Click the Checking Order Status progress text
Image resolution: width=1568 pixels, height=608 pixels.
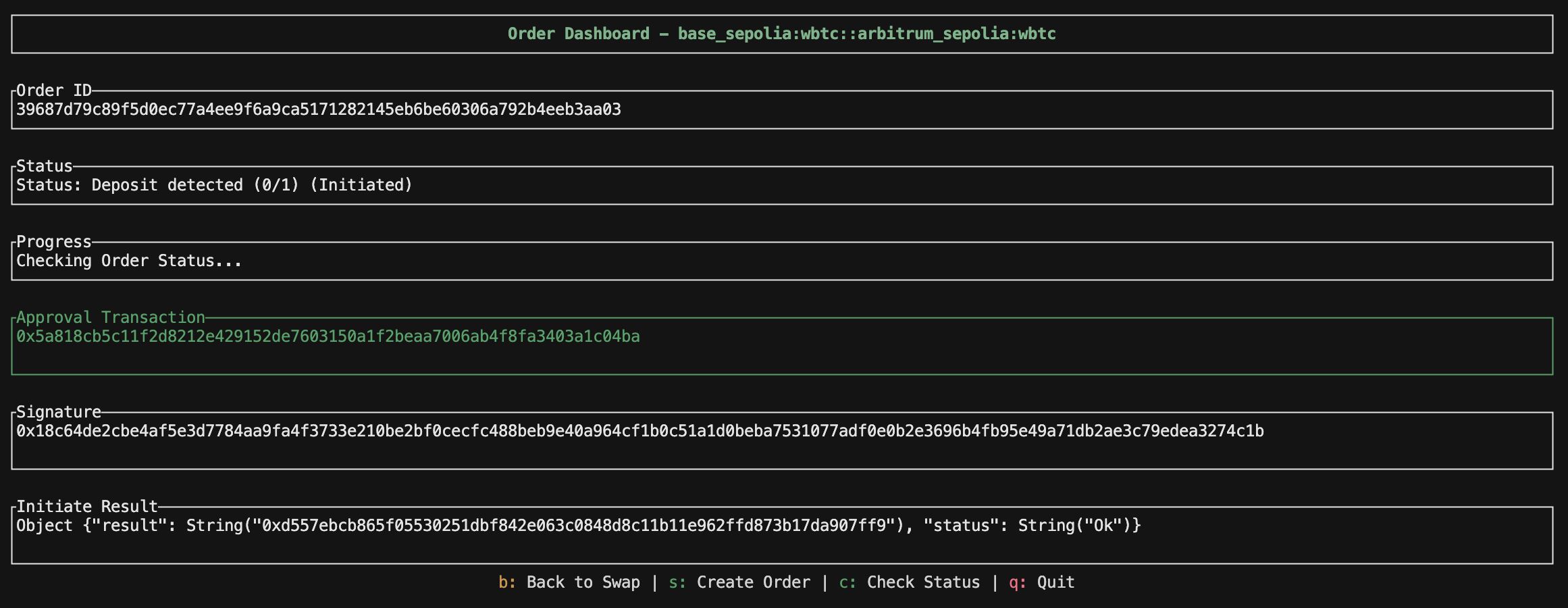point(129,261)
